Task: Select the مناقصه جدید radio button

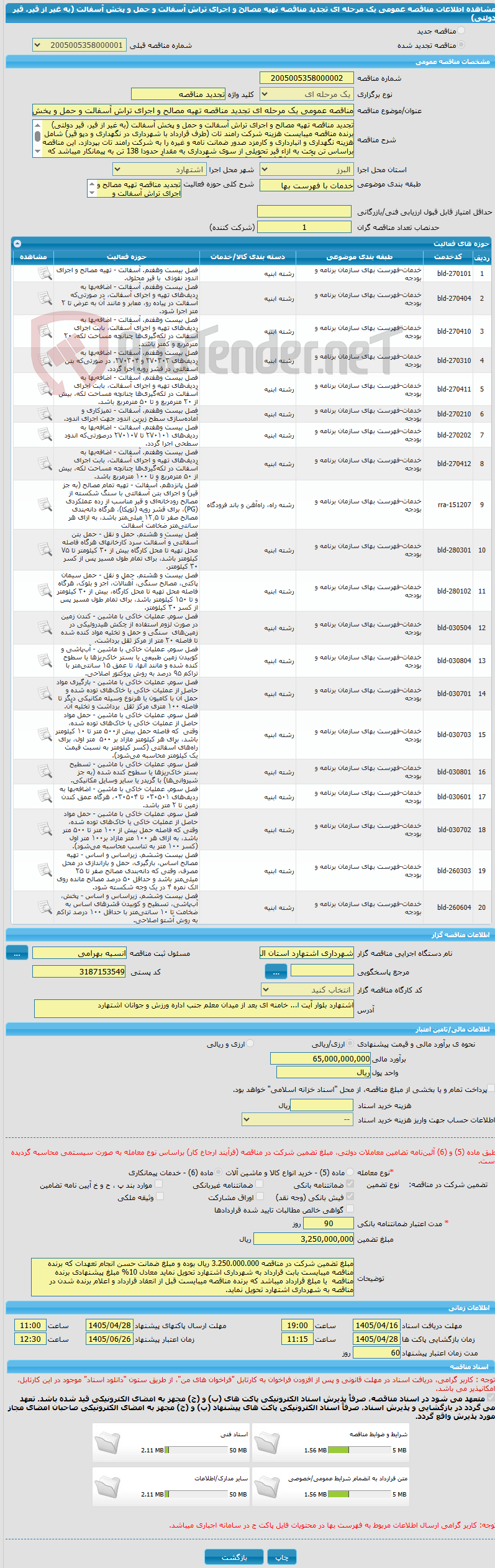Action: (461, 31)
